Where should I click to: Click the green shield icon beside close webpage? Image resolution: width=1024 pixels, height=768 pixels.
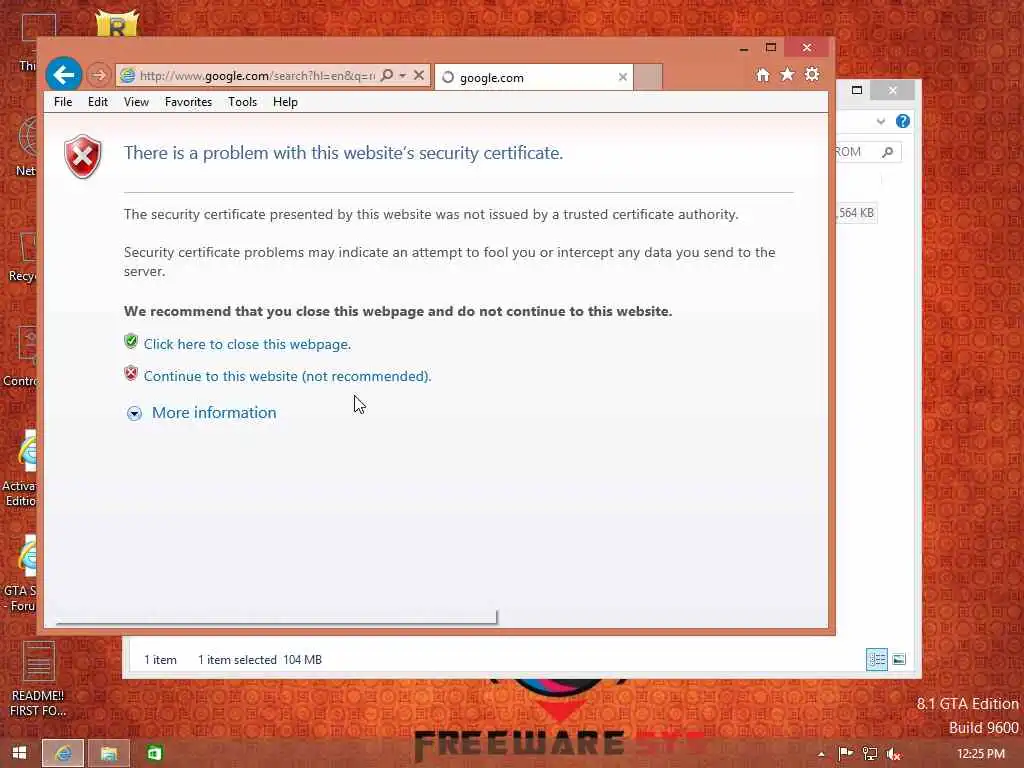(x=131, y=342)
